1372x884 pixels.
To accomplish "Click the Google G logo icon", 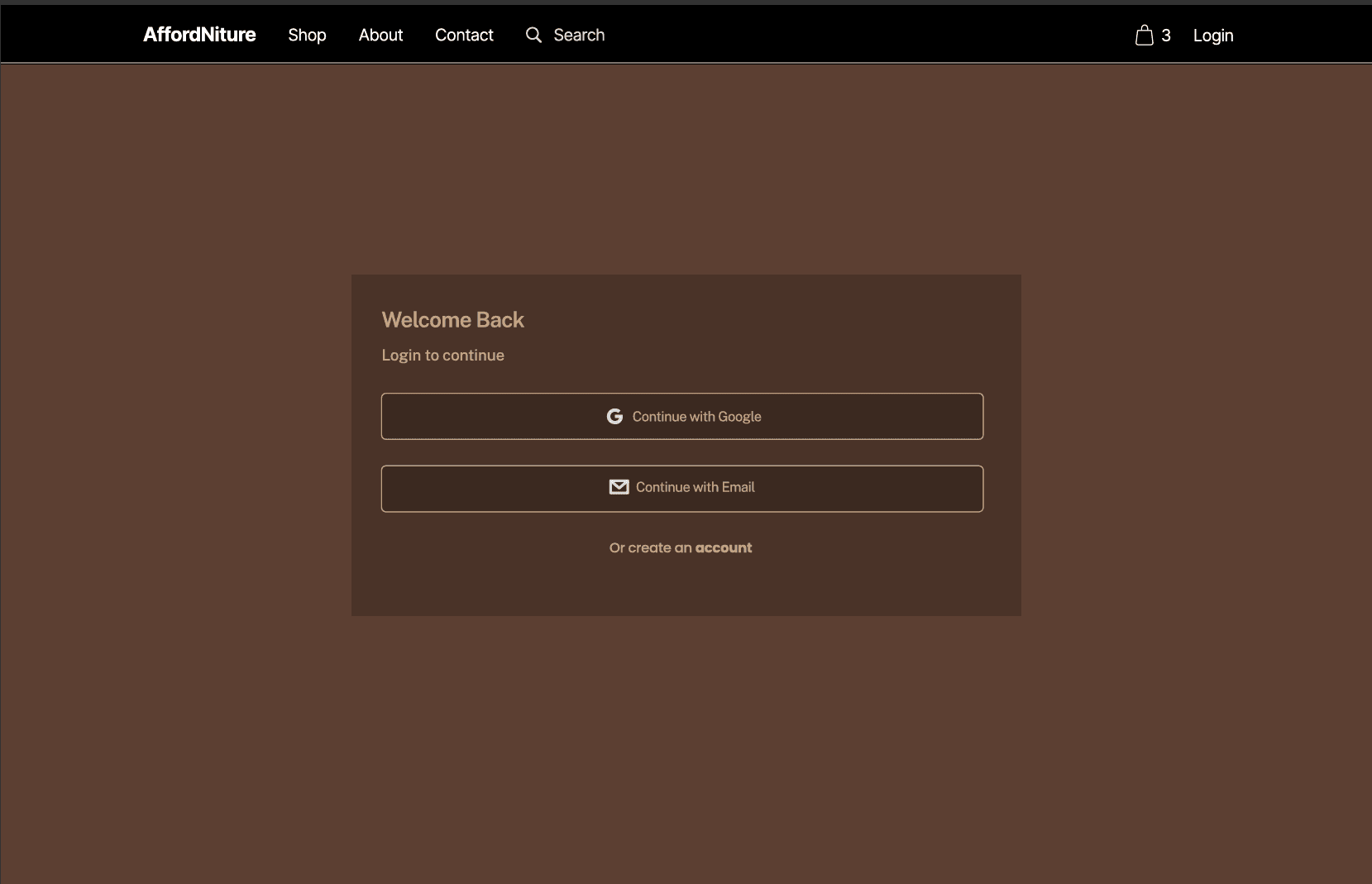I will pos(614,417).
